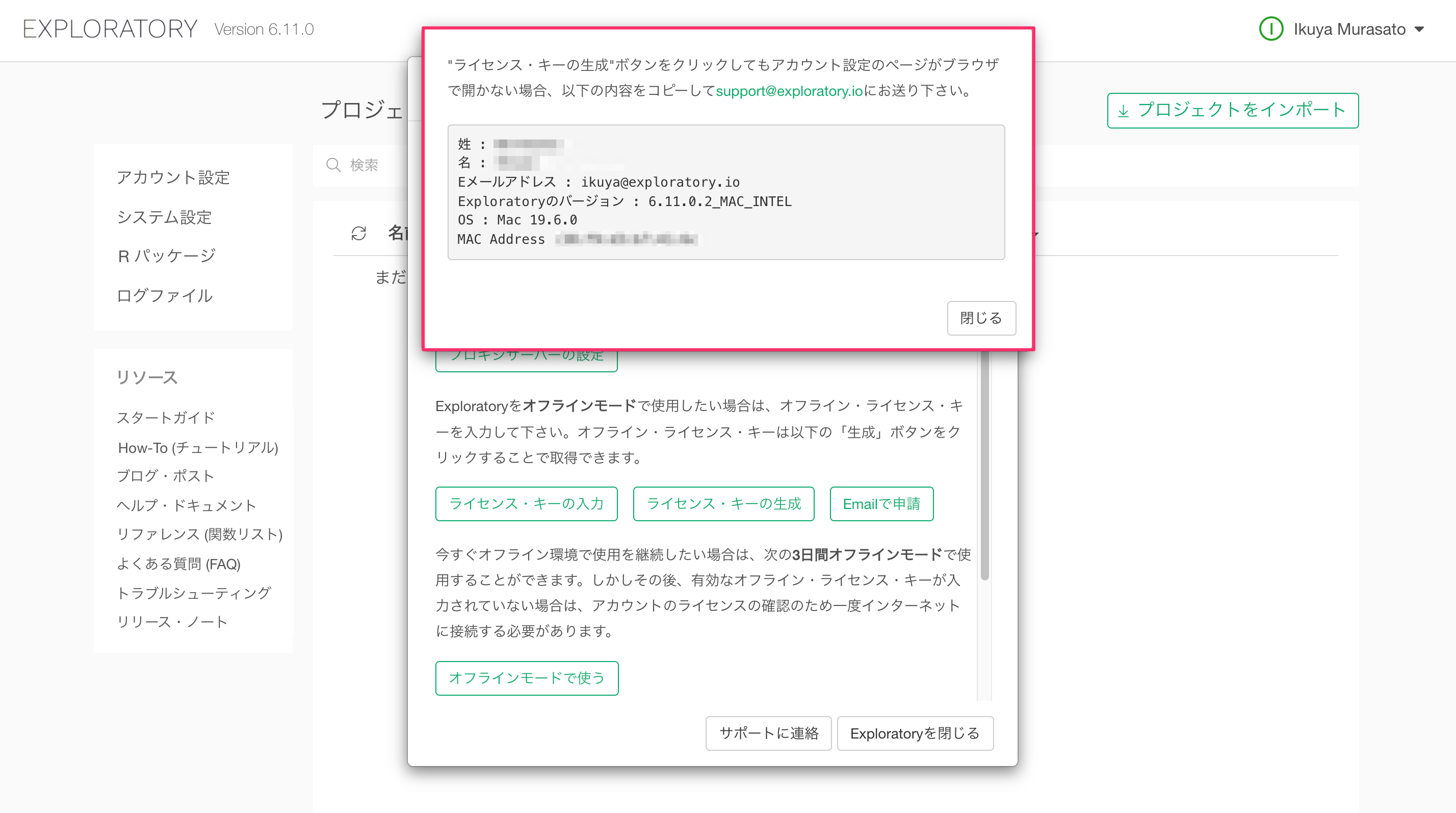Image resolution: width=1456 pixels, height=813 pixels.
Task: Open リリース・ノート link
Action: (x=172, y=622)
